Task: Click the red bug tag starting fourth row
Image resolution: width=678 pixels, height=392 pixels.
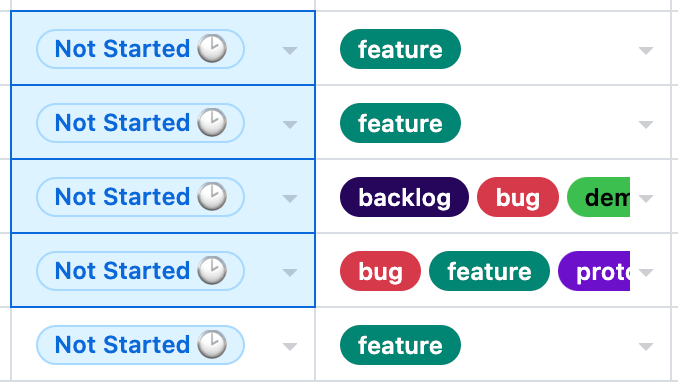Action: tap(380, 271)
